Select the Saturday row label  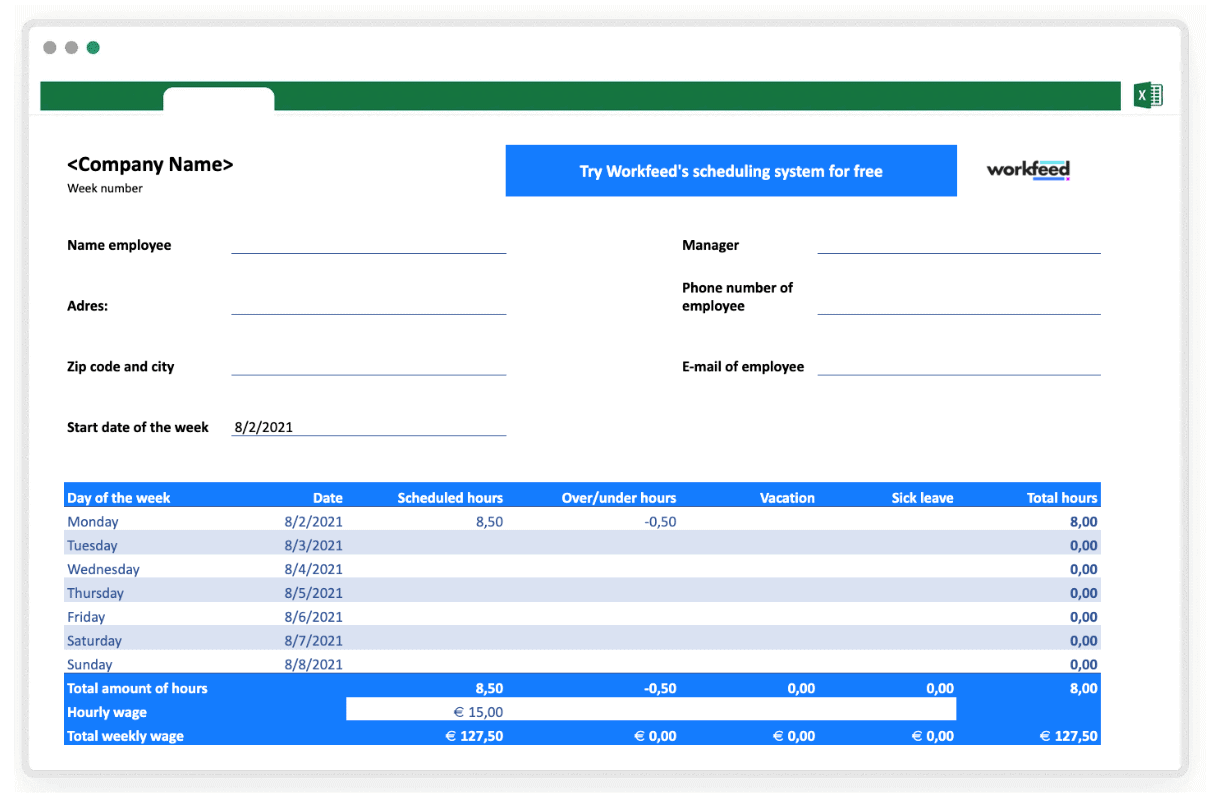pos(94,641)
